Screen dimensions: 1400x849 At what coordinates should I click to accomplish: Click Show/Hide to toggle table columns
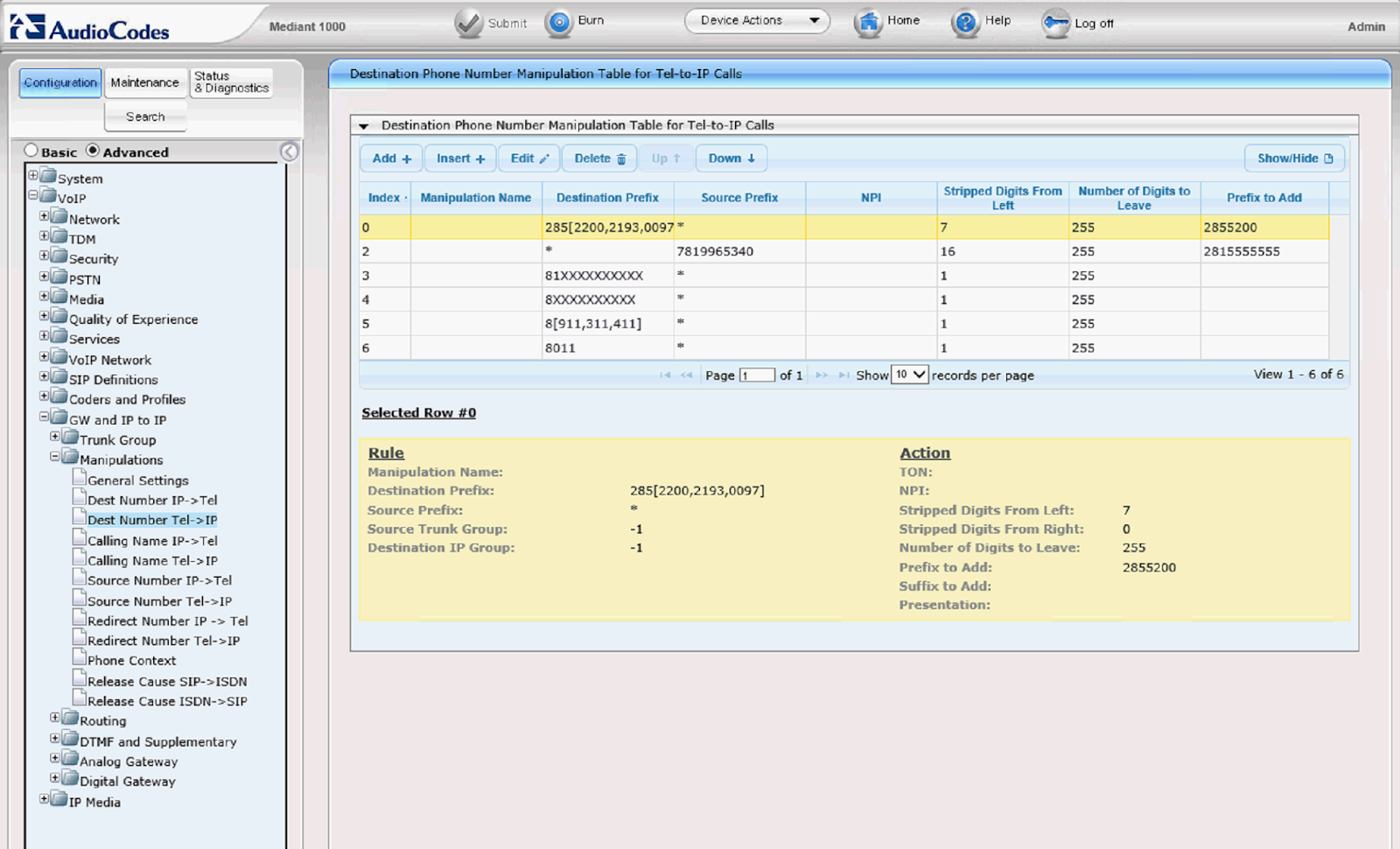(x=1294, y=158)
